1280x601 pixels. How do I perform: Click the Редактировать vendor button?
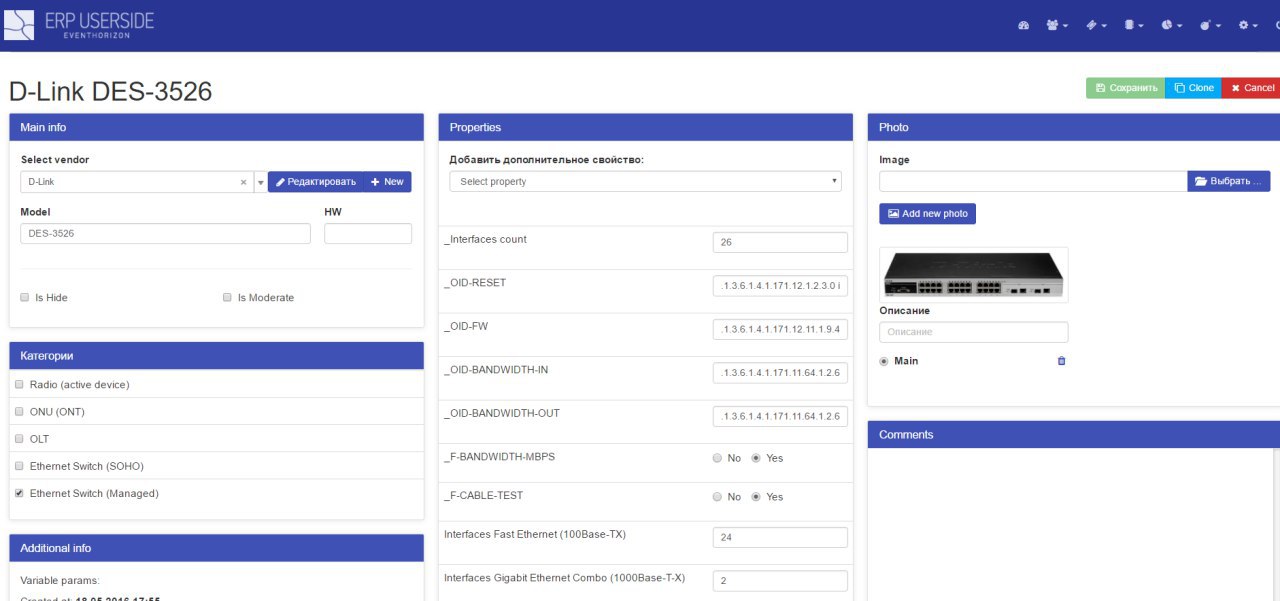[x=315, y=182]
